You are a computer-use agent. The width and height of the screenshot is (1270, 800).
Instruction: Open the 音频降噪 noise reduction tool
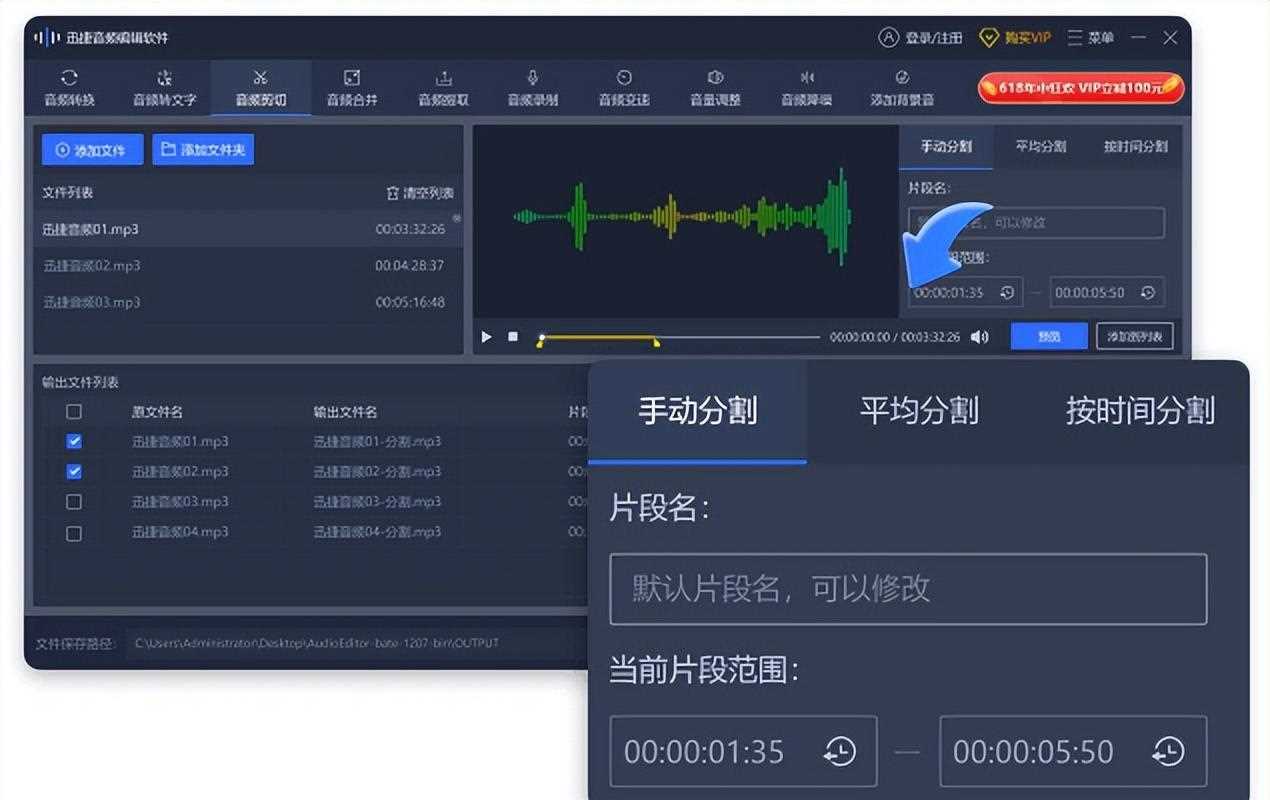pyautogui.click(x=806, y=88)
